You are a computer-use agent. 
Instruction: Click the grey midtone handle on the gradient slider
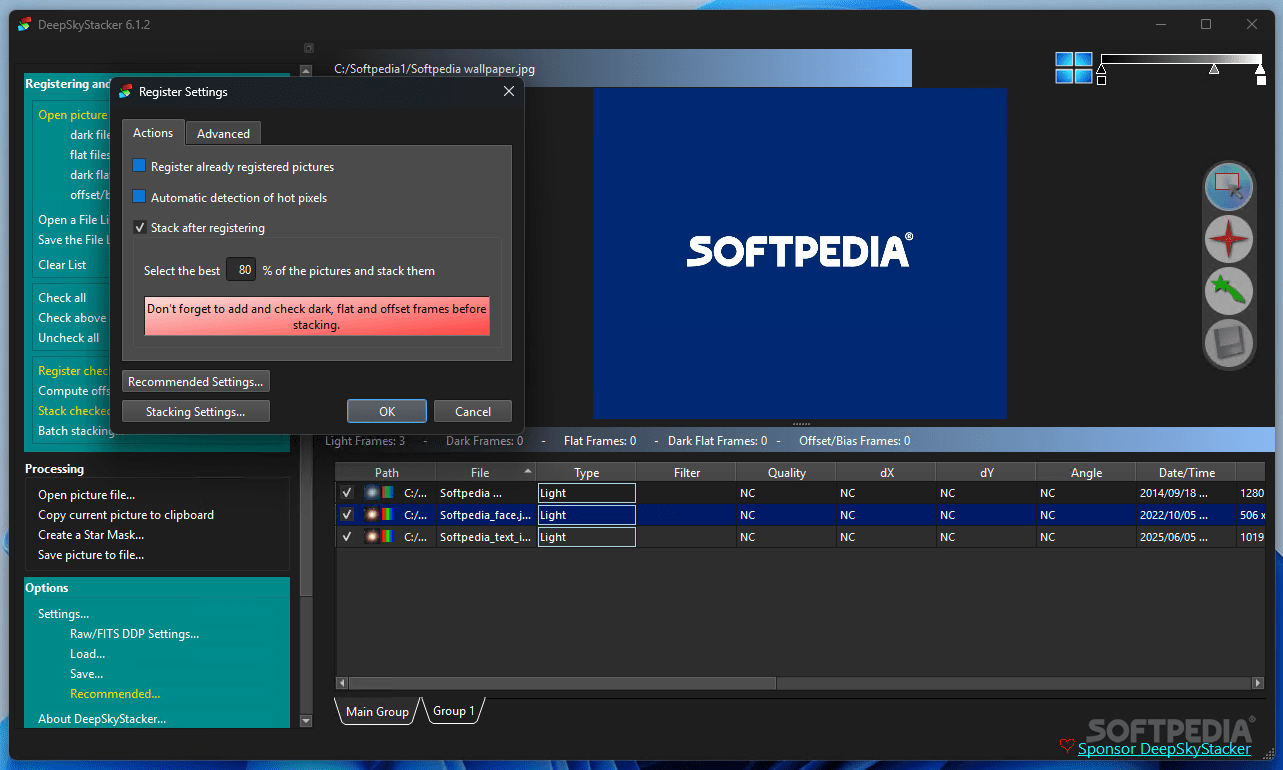(1214, 69)
